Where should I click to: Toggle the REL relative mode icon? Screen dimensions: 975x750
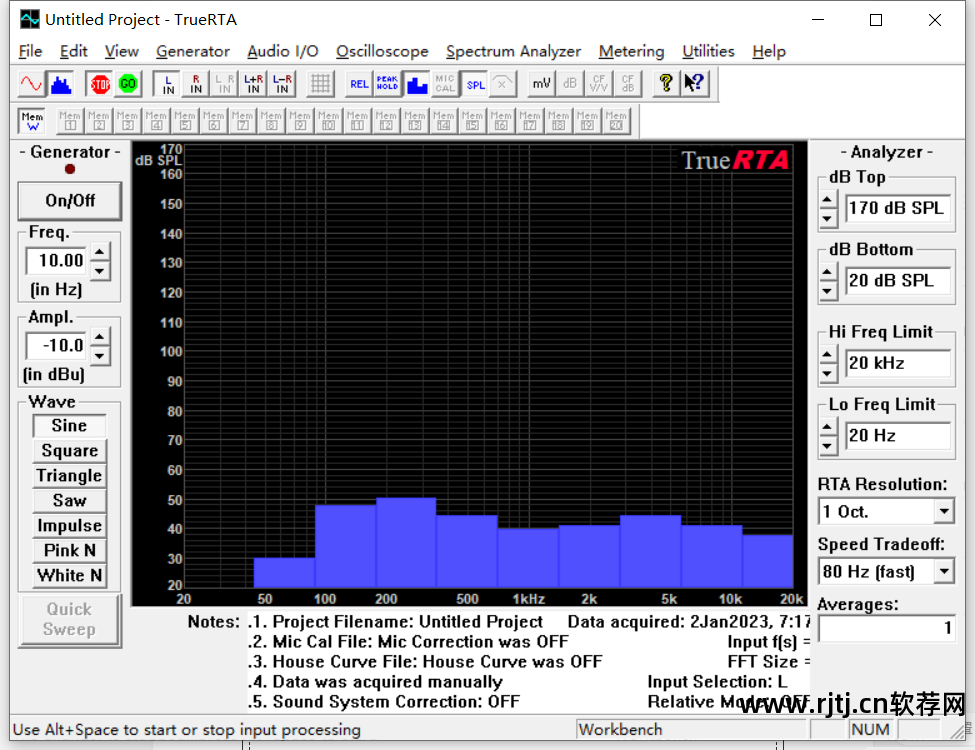(359, 83)
